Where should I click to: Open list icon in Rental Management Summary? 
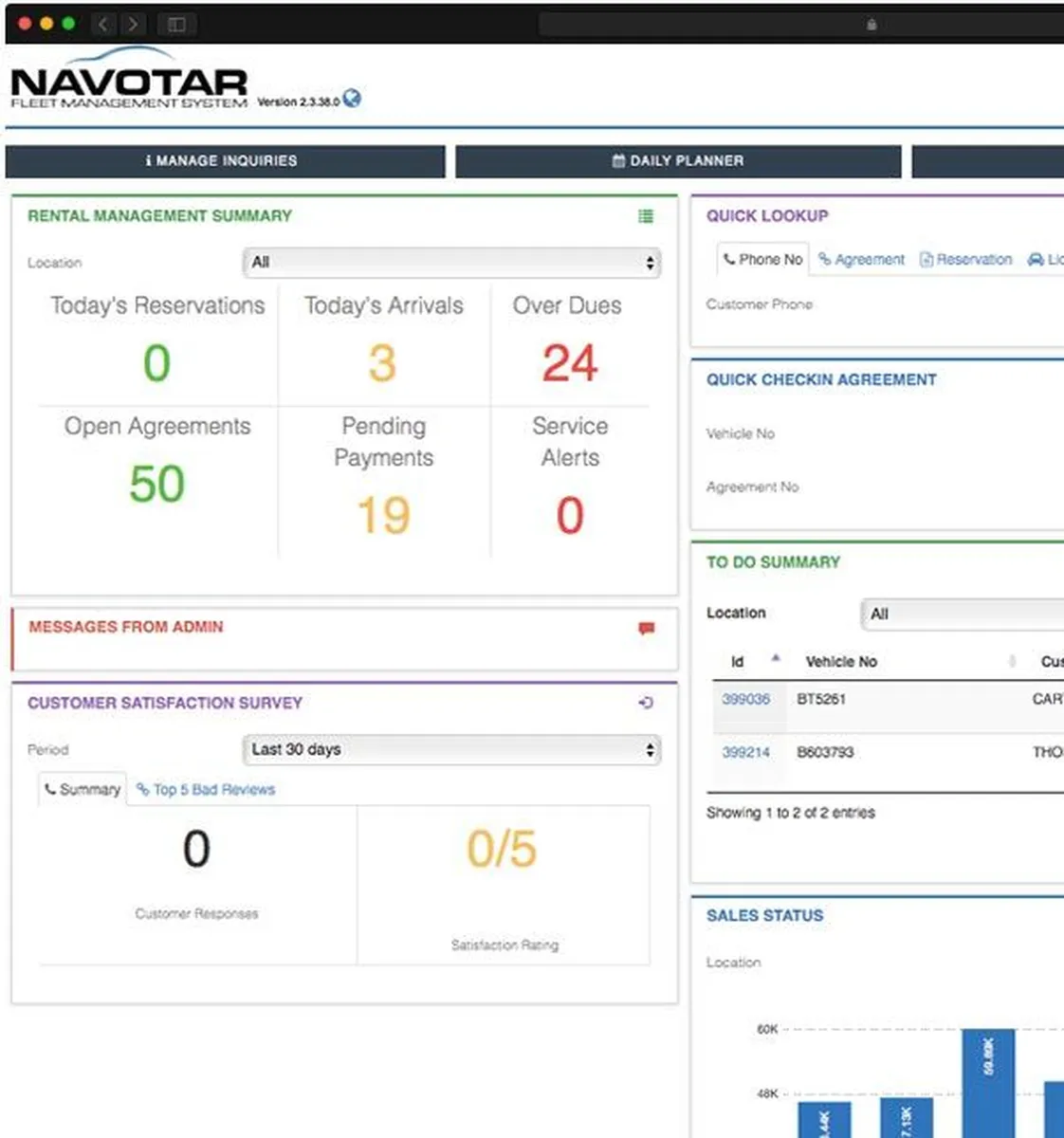(x=646, y=216)
